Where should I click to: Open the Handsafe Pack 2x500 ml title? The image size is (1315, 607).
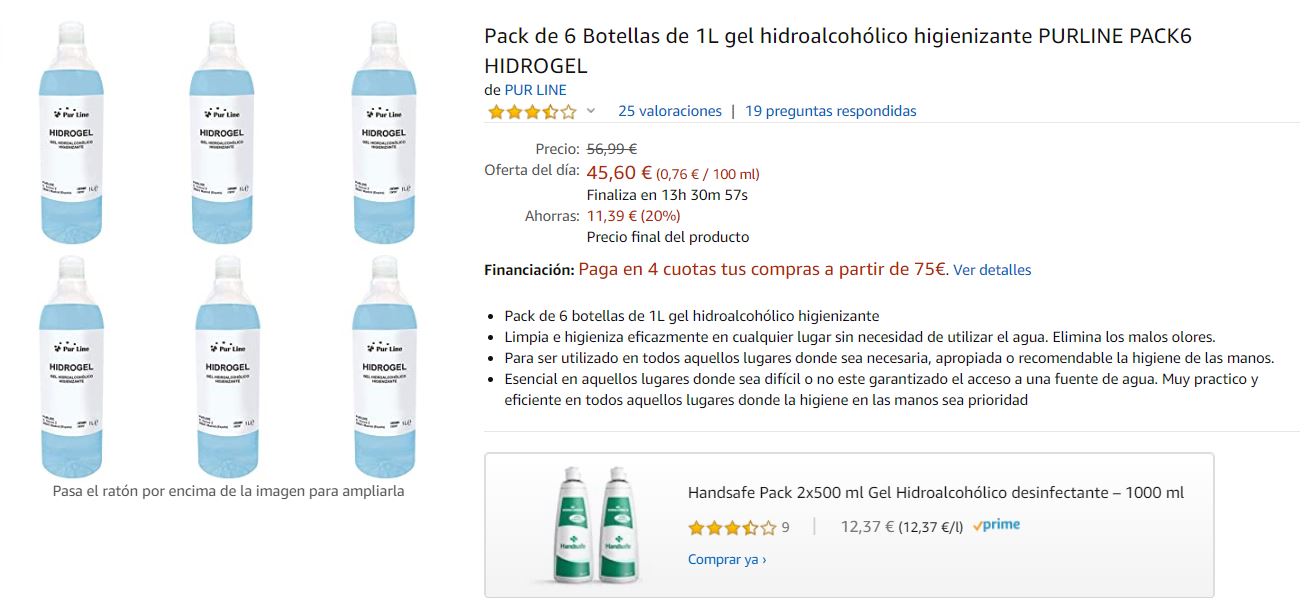936,492
